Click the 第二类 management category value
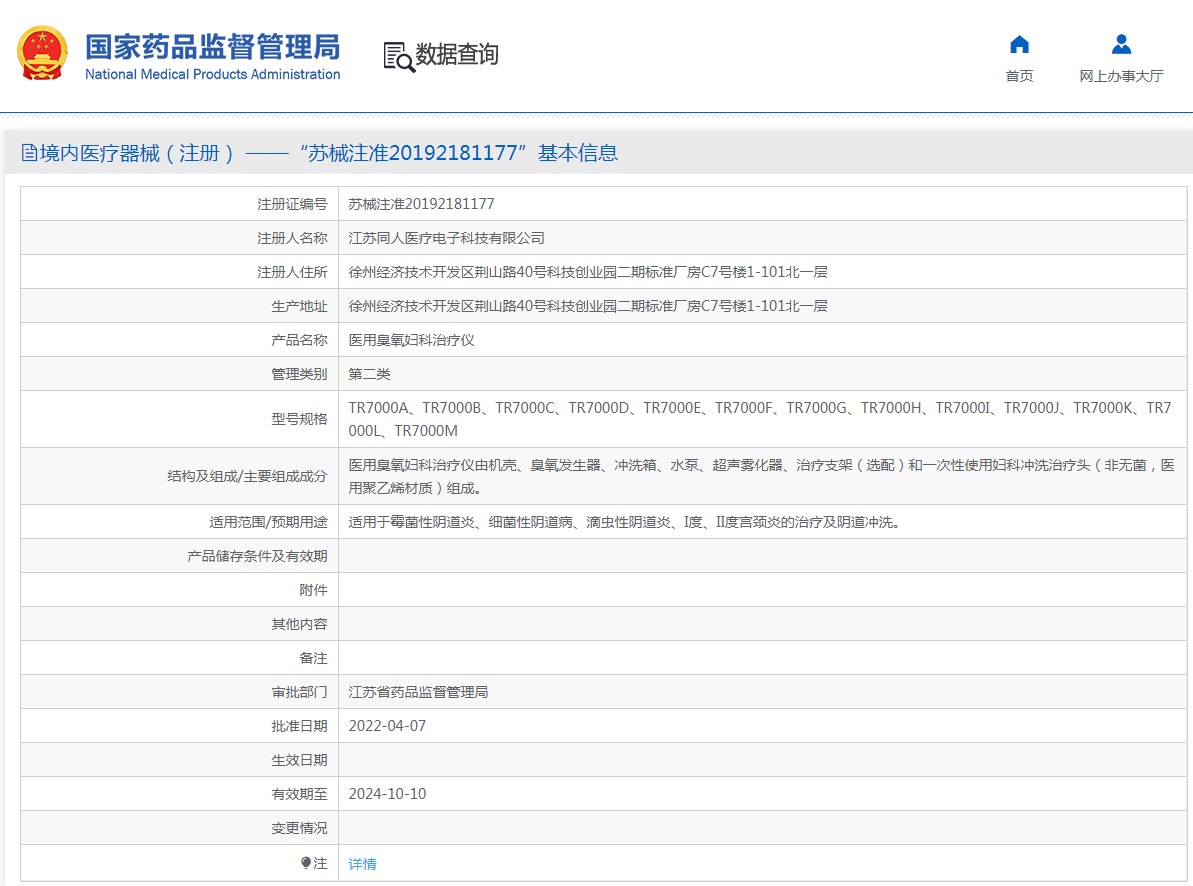 pyautogui.click(x=369, y=374)
